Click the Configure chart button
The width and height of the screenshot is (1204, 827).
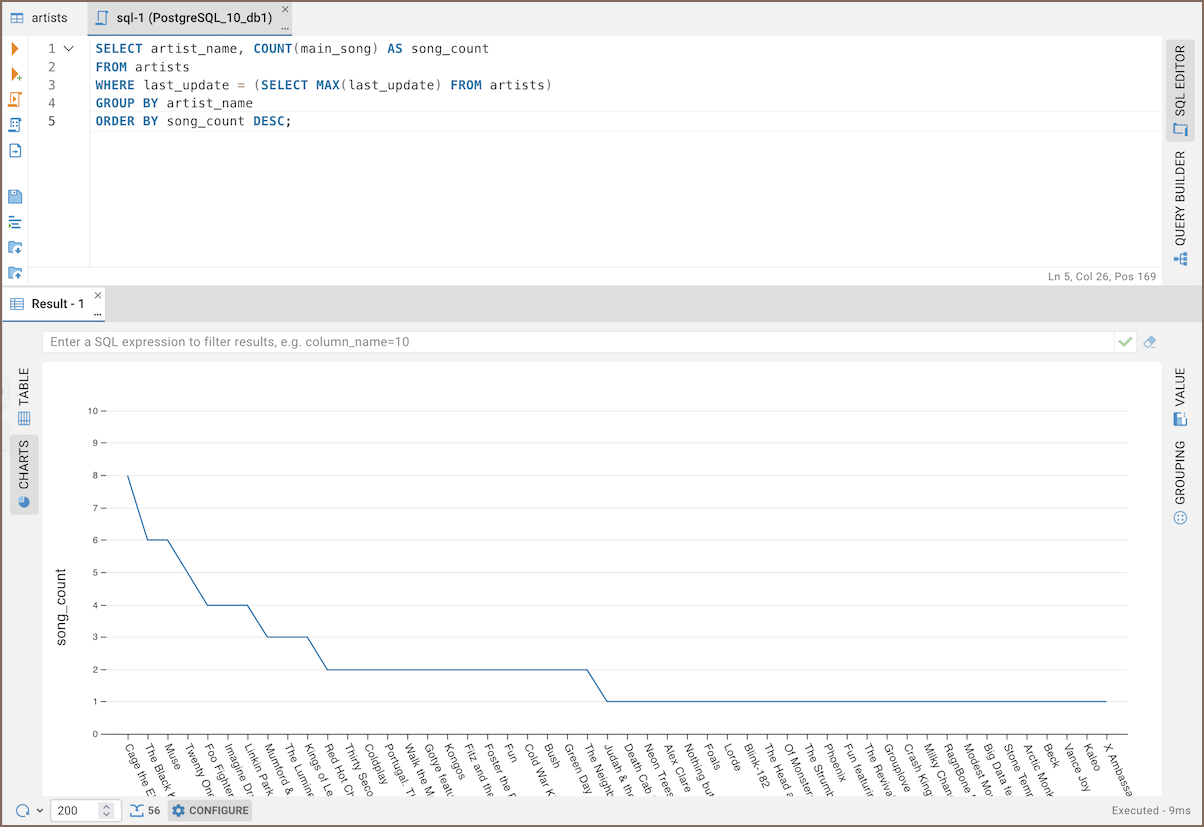coord(210,811)
